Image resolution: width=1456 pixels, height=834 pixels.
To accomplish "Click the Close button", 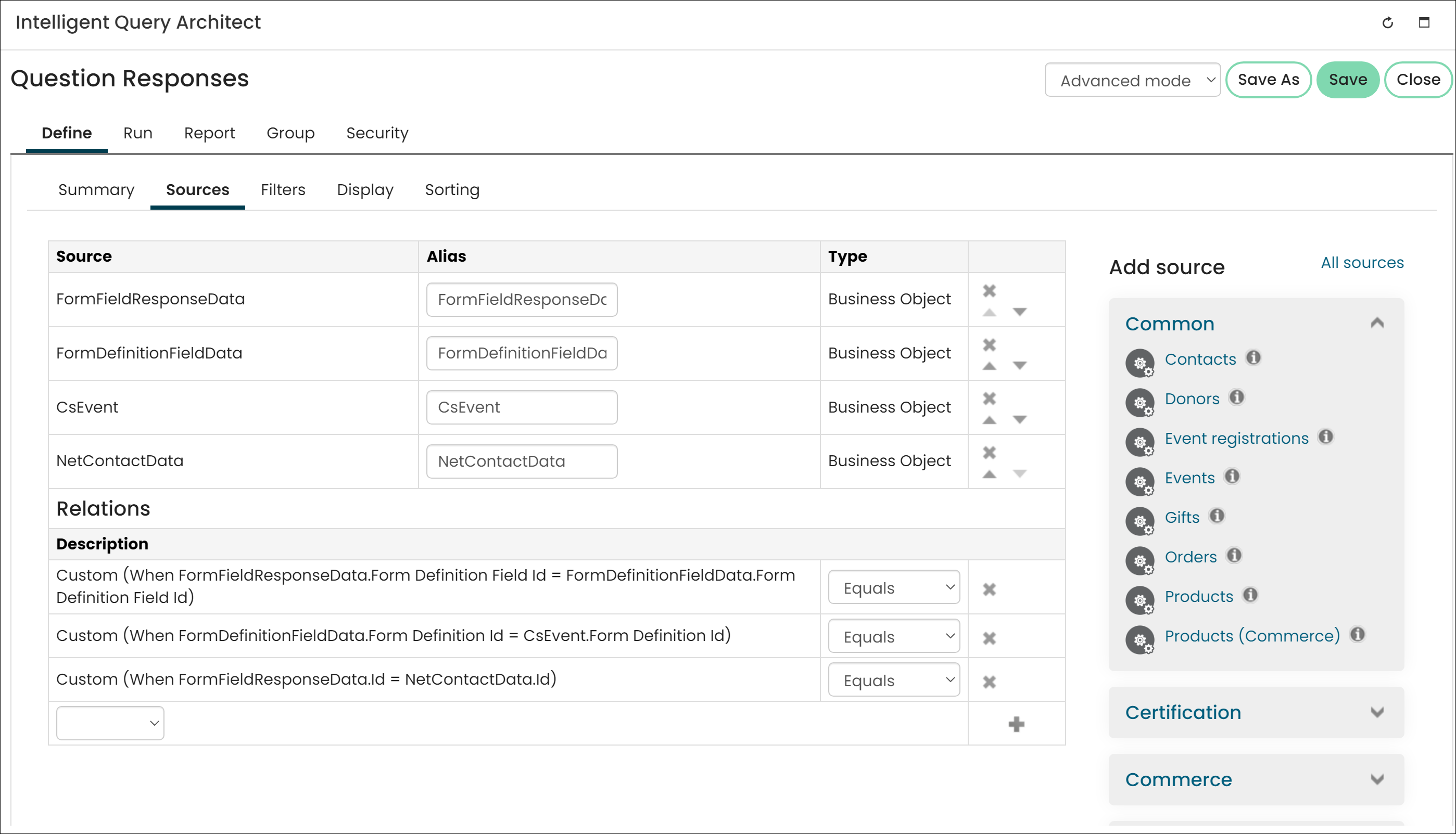I will coord(1417,80).
